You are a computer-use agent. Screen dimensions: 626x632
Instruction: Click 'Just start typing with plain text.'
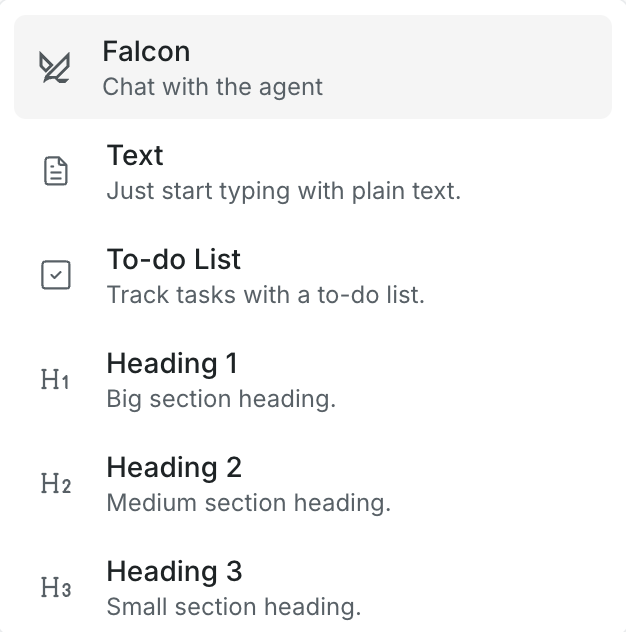coord(283,190)
